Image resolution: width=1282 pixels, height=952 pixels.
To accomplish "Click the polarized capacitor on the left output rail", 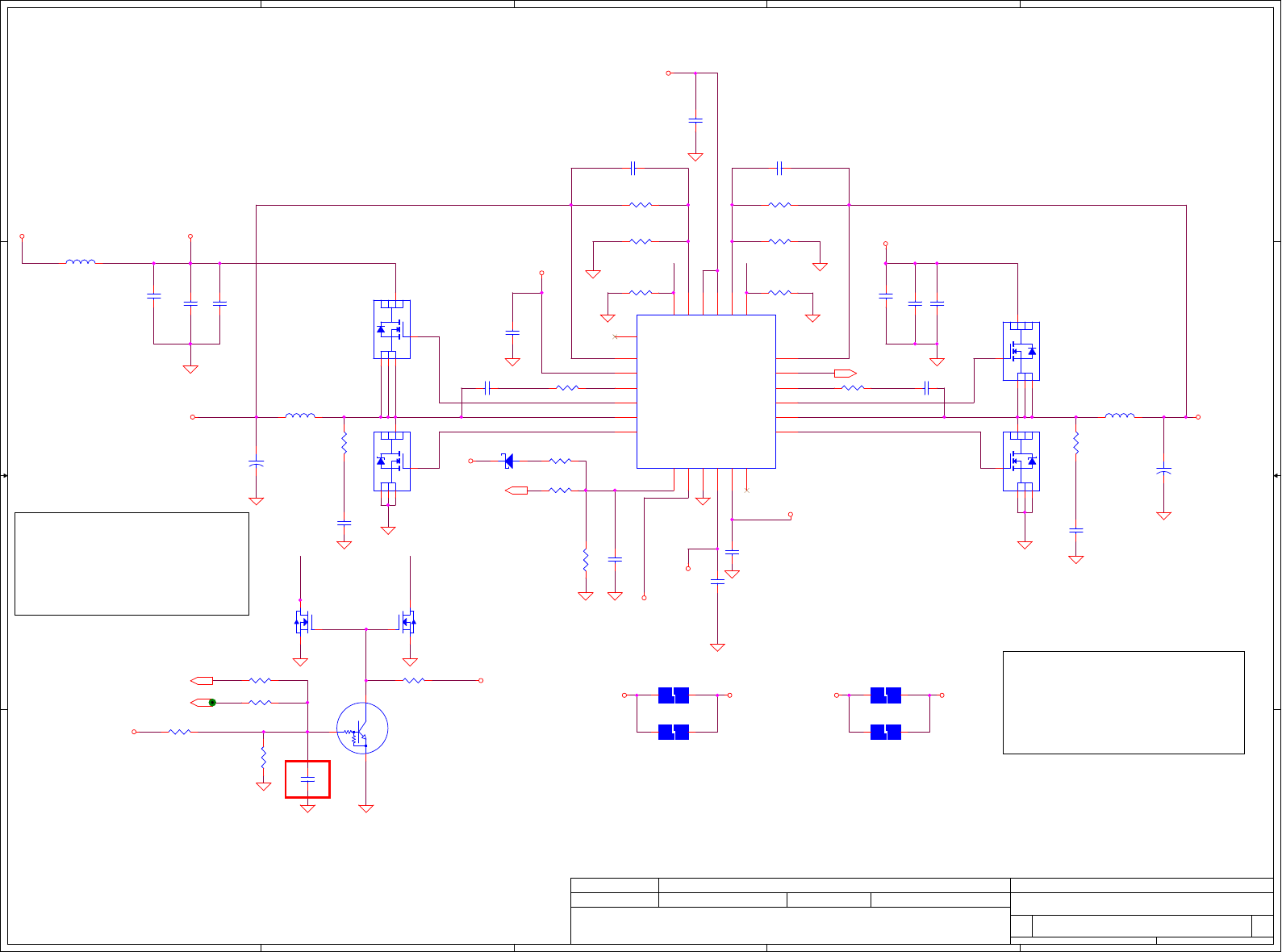I will tap(256, 464).
